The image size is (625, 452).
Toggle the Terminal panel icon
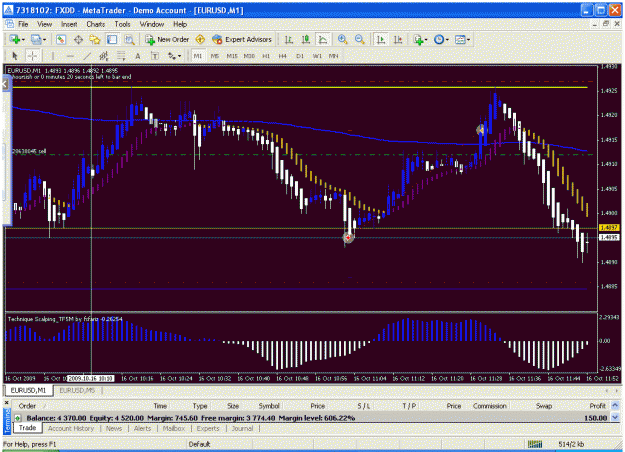(112, 39)
